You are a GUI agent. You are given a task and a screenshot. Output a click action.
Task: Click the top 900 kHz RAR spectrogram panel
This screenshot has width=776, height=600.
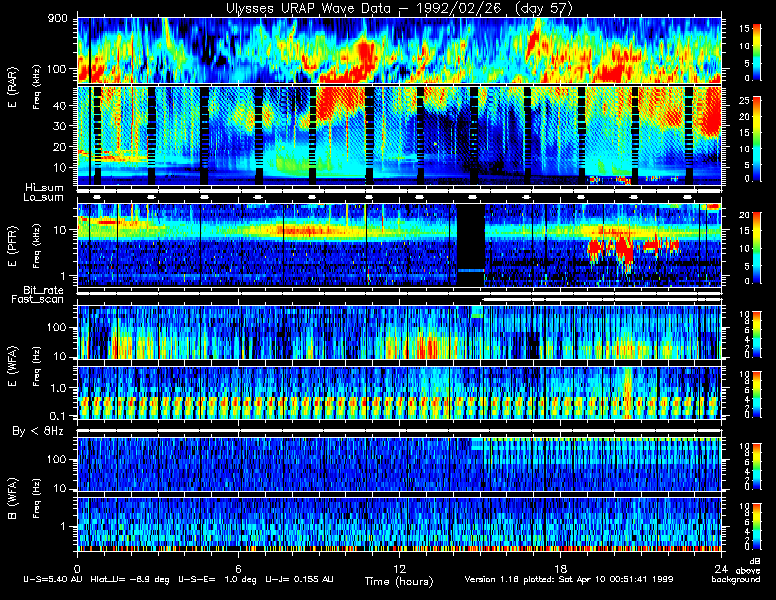pos(399,50)
